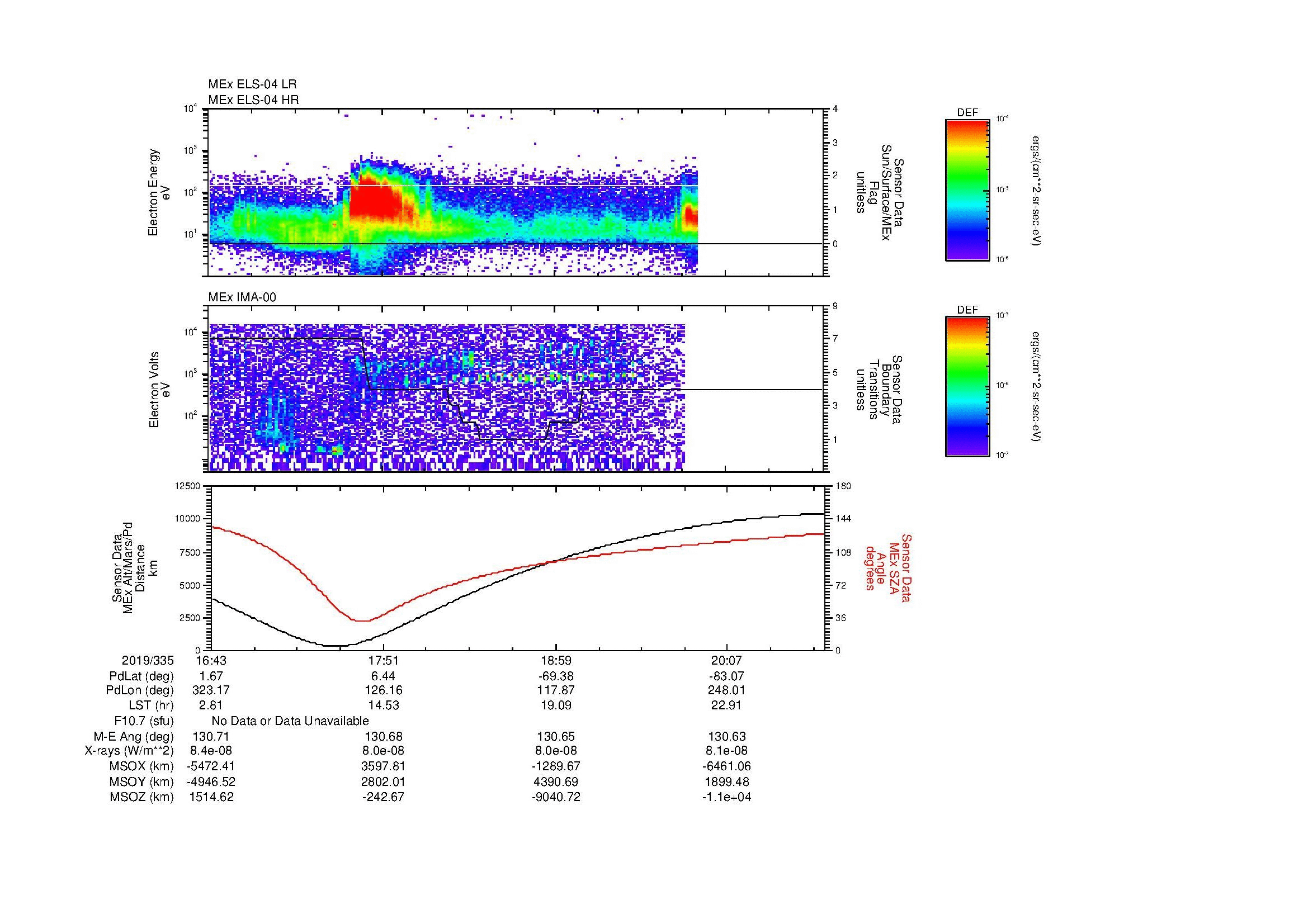
Task: Click the PdLat (deg) row label
Action: click(141, 676)
